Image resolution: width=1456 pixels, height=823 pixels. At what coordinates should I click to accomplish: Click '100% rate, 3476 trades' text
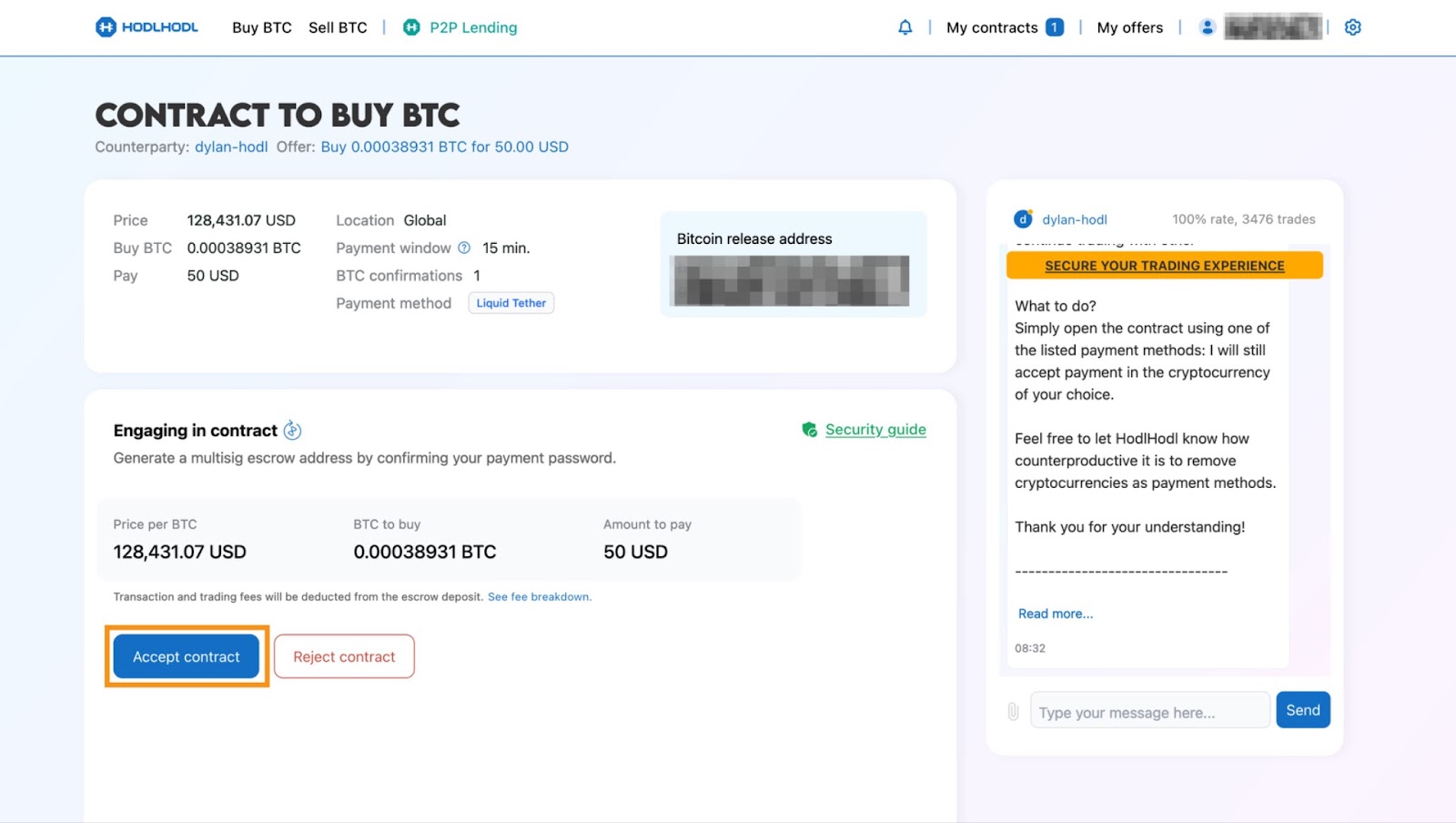point(1244,219)
